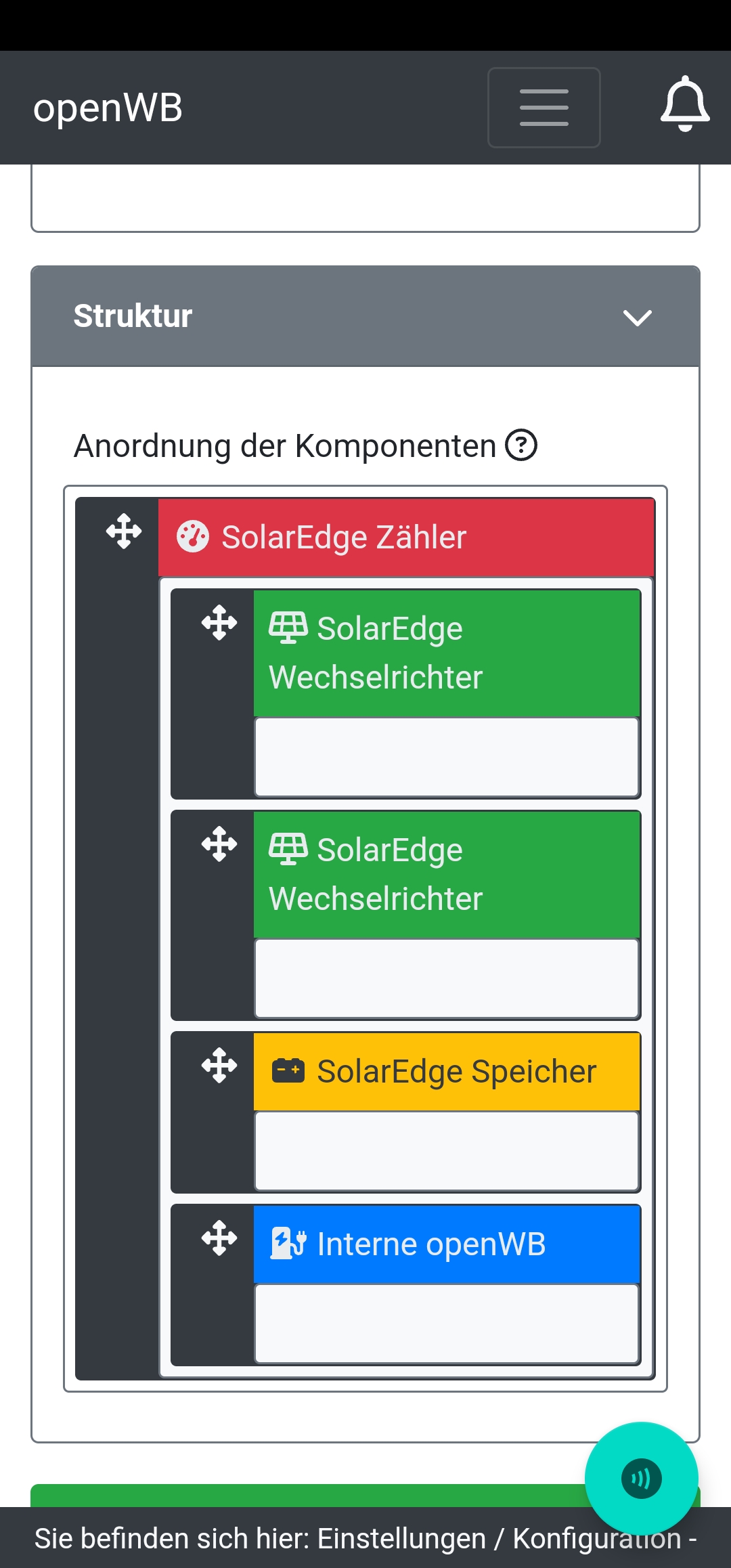Viewport: 731px width, 1568px height.
Task: Click the charging station icon
Action: 288,1244
